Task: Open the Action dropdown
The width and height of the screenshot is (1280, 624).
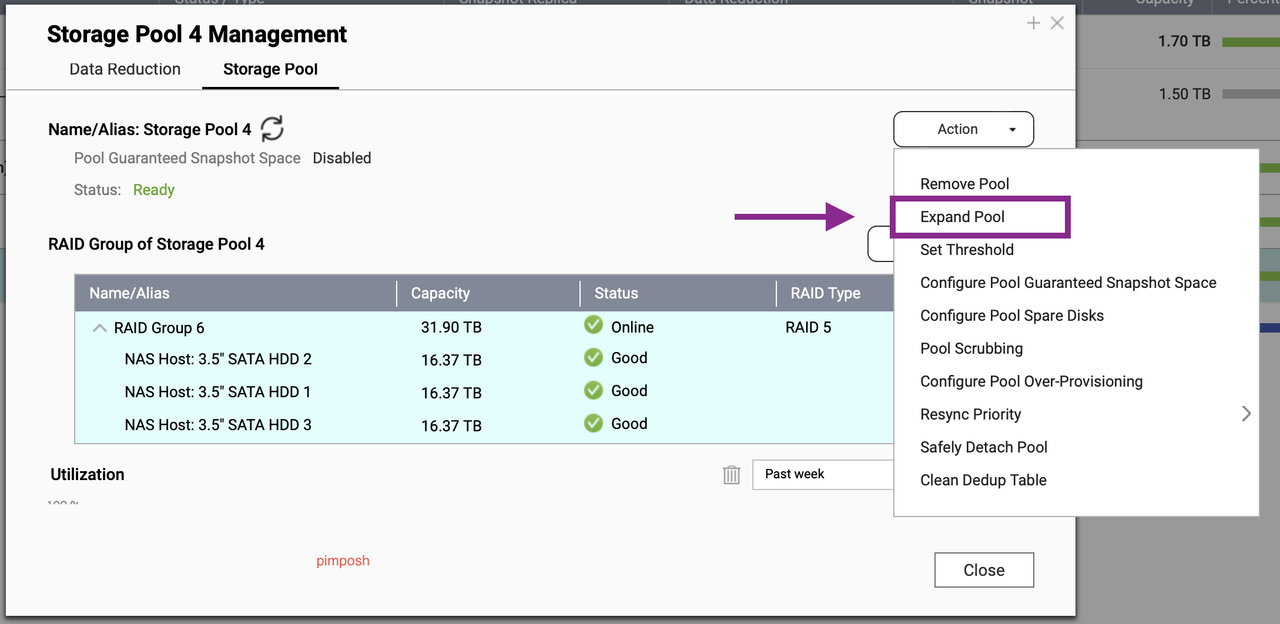Action: tap(963, 129)
